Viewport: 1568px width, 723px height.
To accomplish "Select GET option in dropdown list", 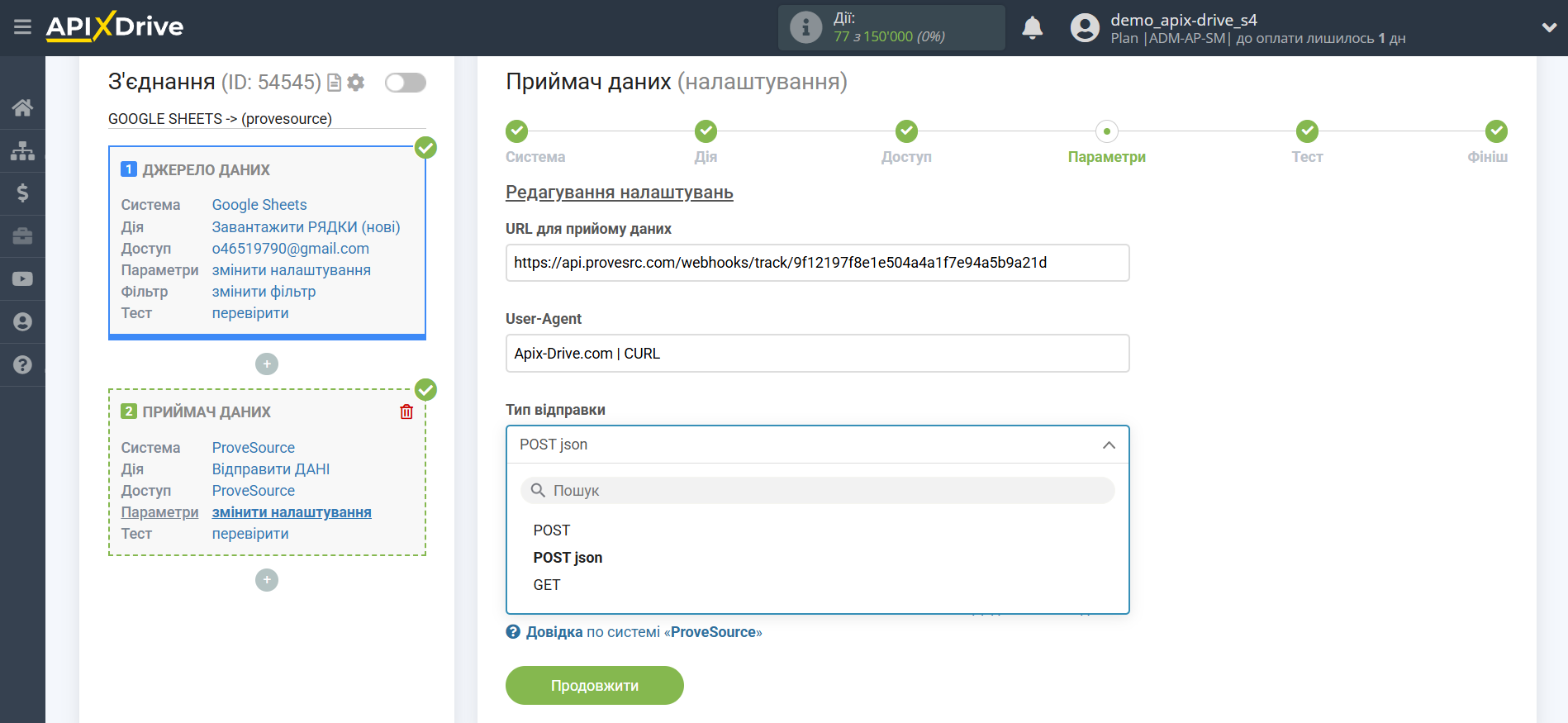I will tap(547, 585).
